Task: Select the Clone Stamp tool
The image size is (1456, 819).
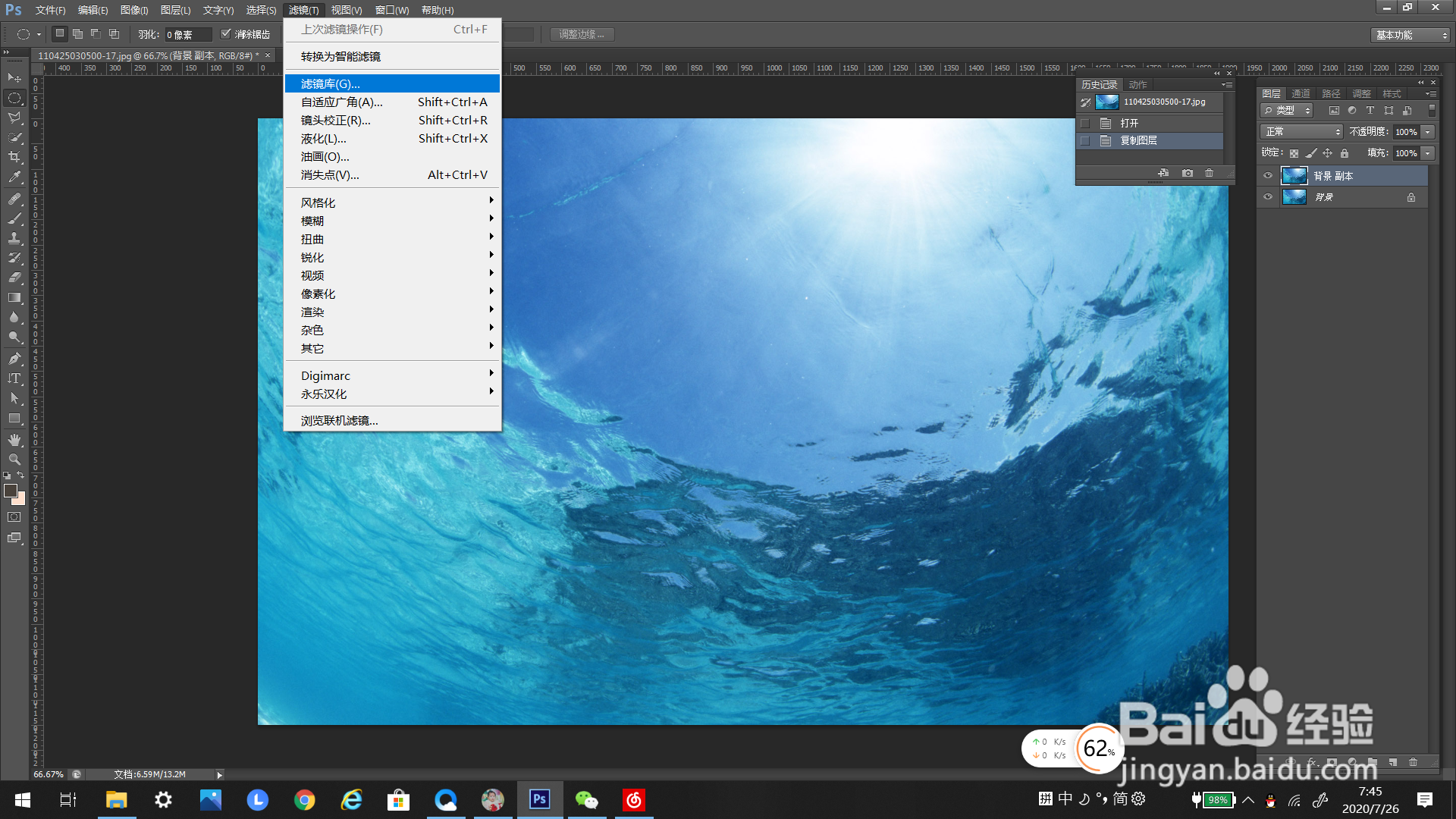Action: [14, 238]
